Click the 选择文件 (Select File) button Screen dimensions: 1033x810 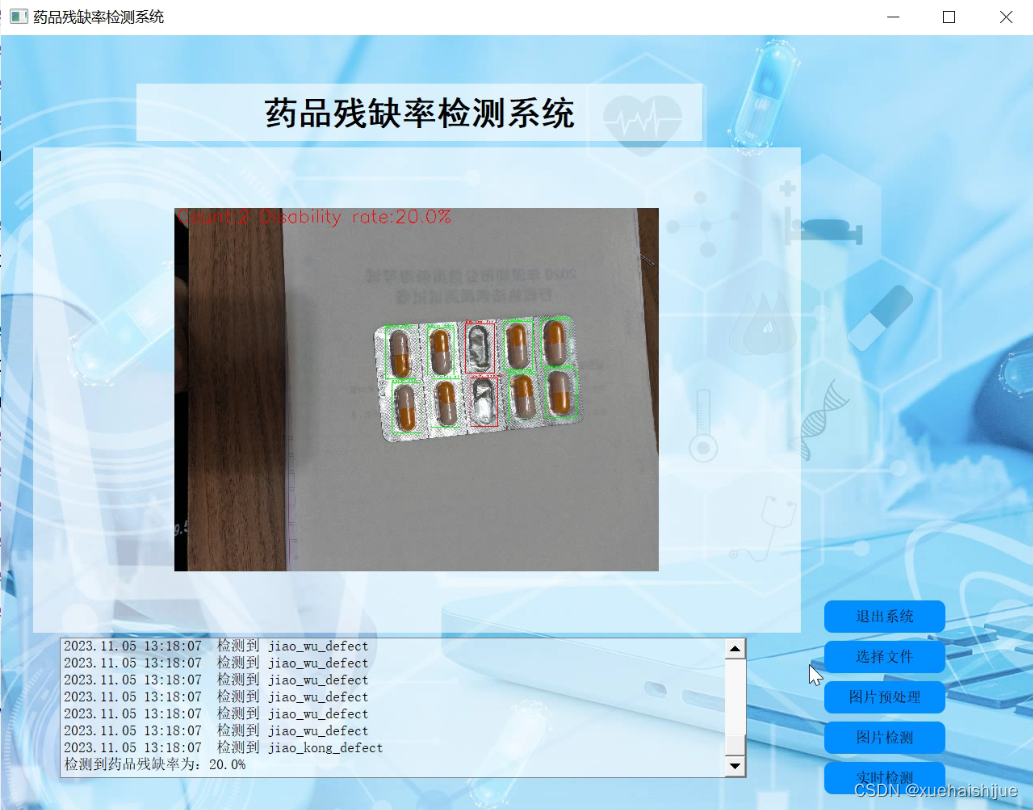[x=884, y=657]
